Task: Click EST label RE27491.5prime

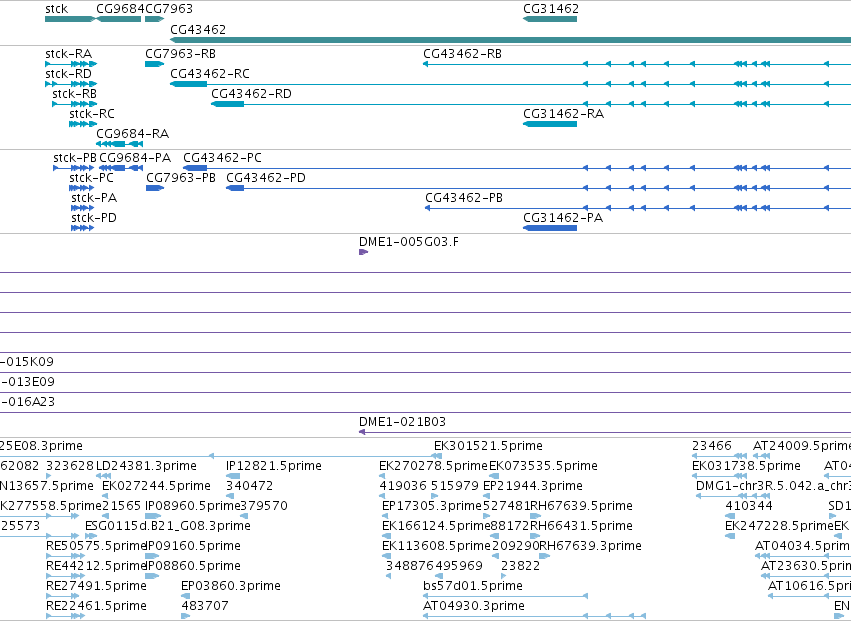Action: pyautogui.click(x=96, y=587)
